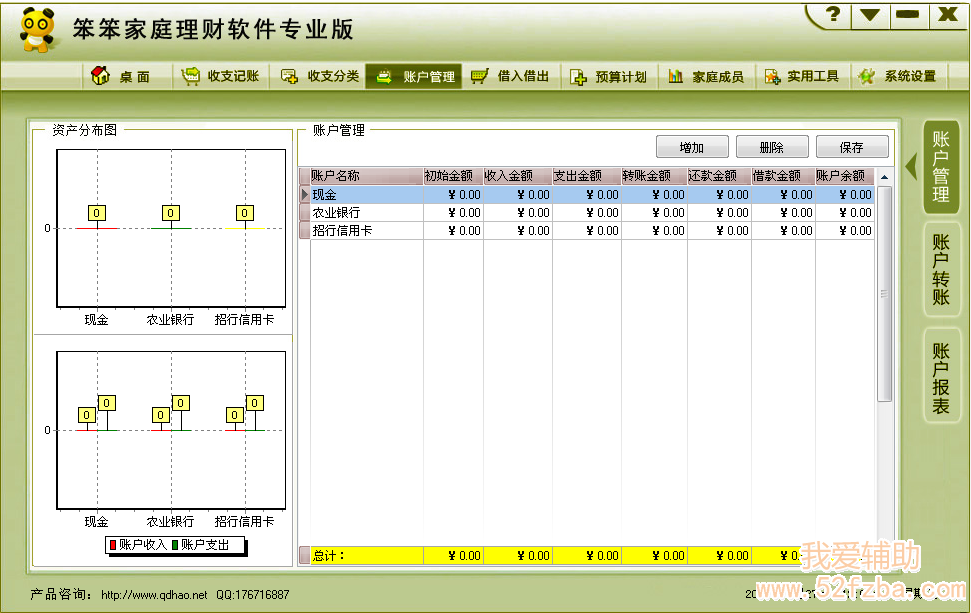Image resolution: width=971 pixels, height=613 pixels.
Task: Click the red 账户收入 legend swatch
Action: tap(113, 545)
